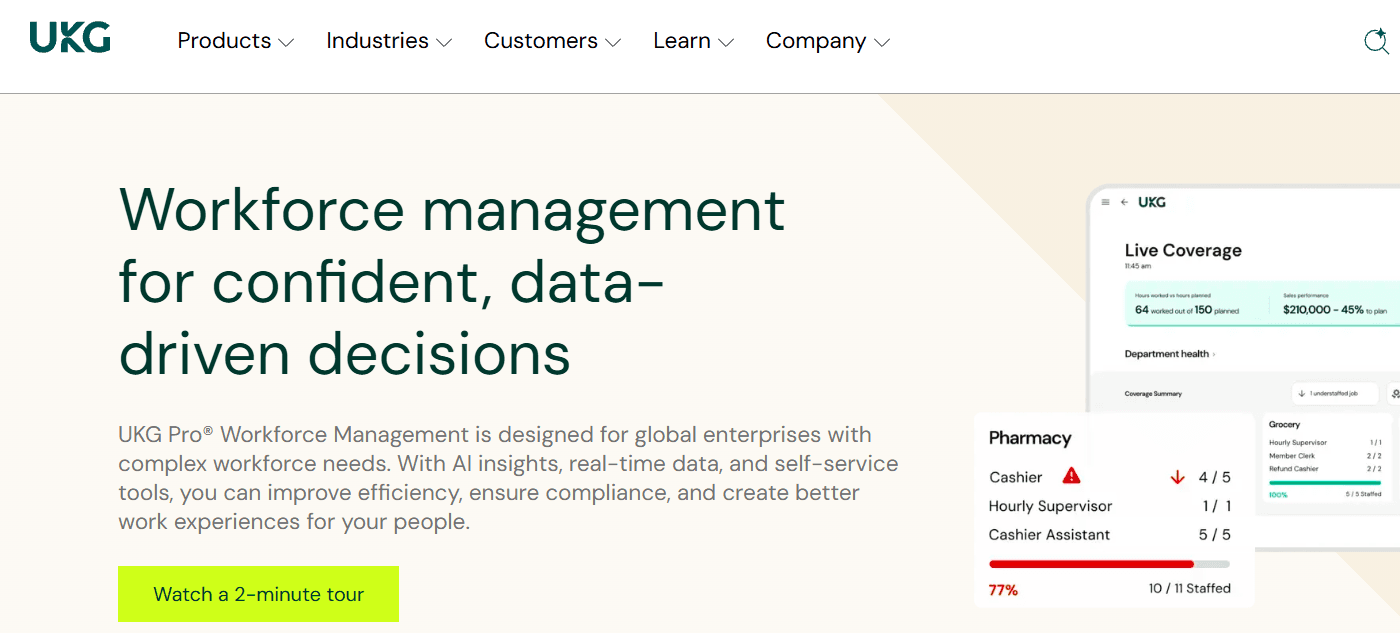Expand the Industries chevron
The height and width of the screenshot is (633, 1400).
444,43
